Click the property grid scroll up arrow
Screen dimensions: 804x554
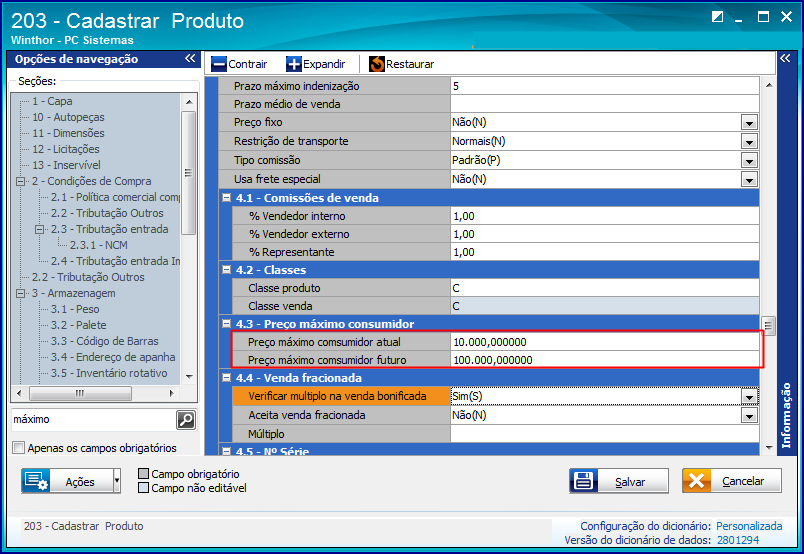coord(769,85)
